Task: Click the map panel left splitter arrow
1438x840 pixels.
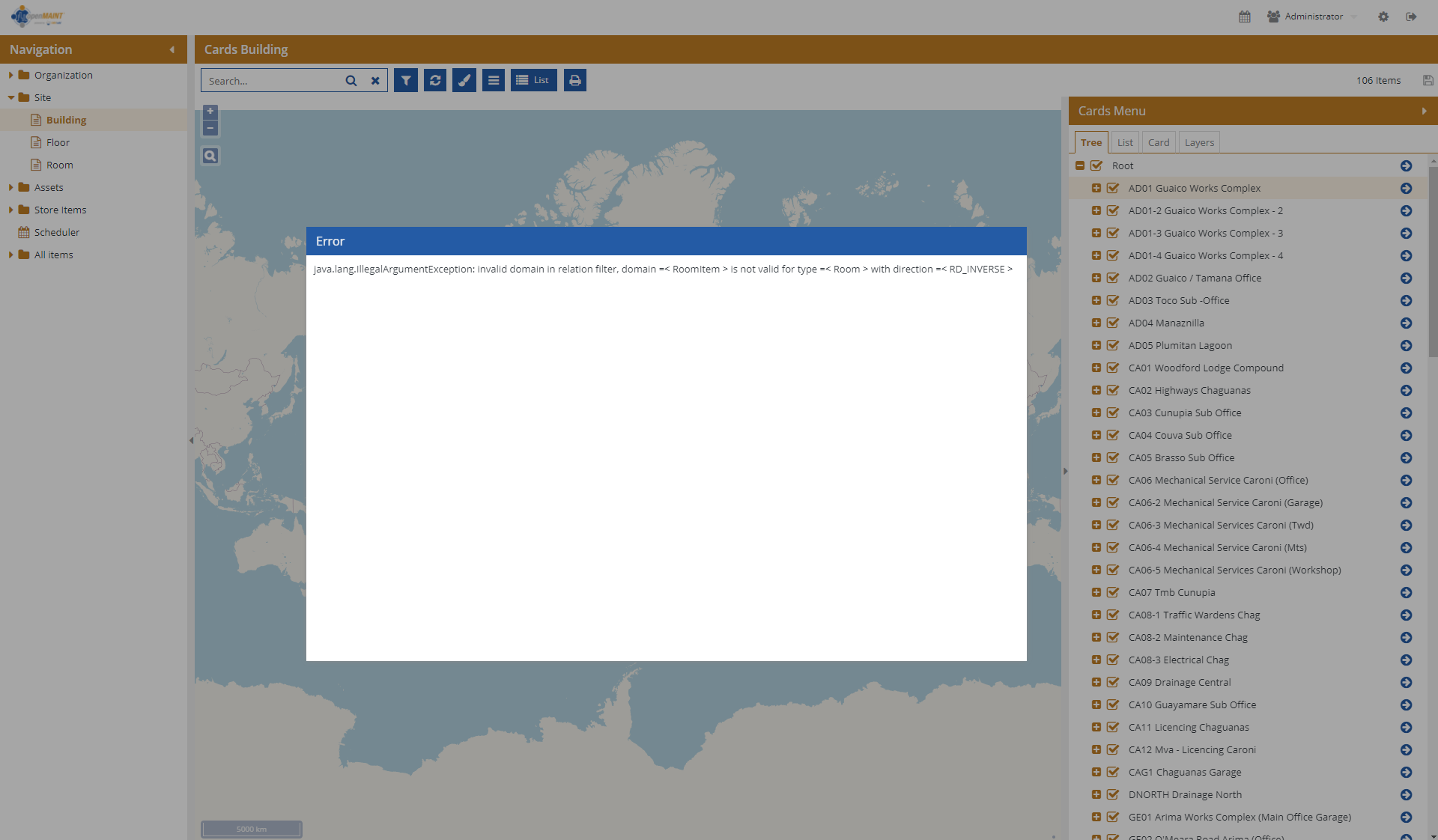Action: pyautogui.click(x=191, y=440)
